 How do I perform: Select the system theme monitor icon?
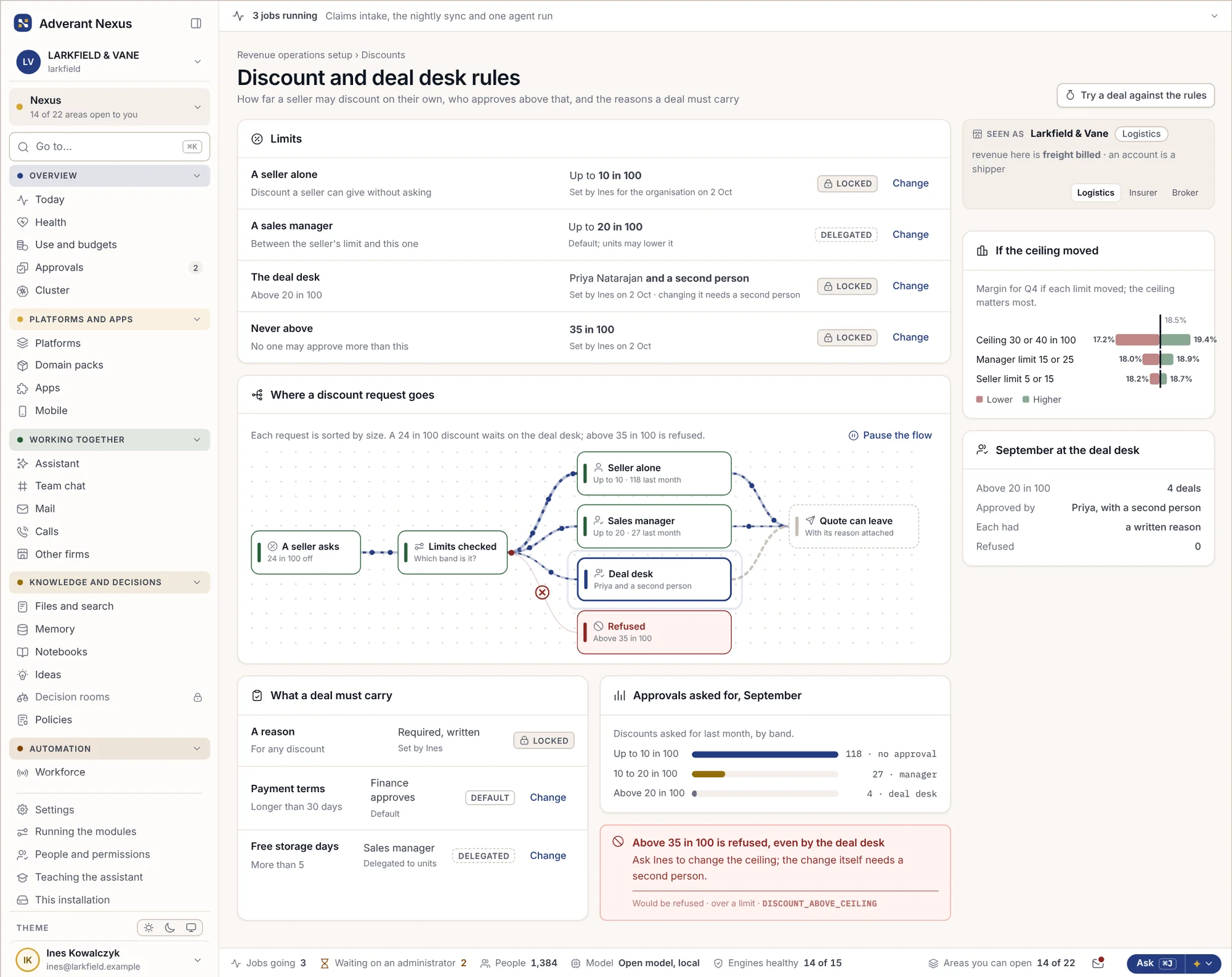tap(191, 928)
